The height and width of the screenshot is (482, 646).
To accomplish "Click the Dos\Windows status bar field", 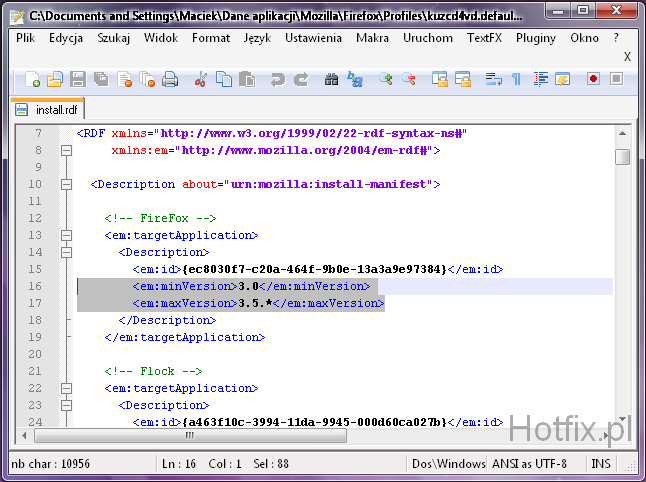I will point(448,463).
